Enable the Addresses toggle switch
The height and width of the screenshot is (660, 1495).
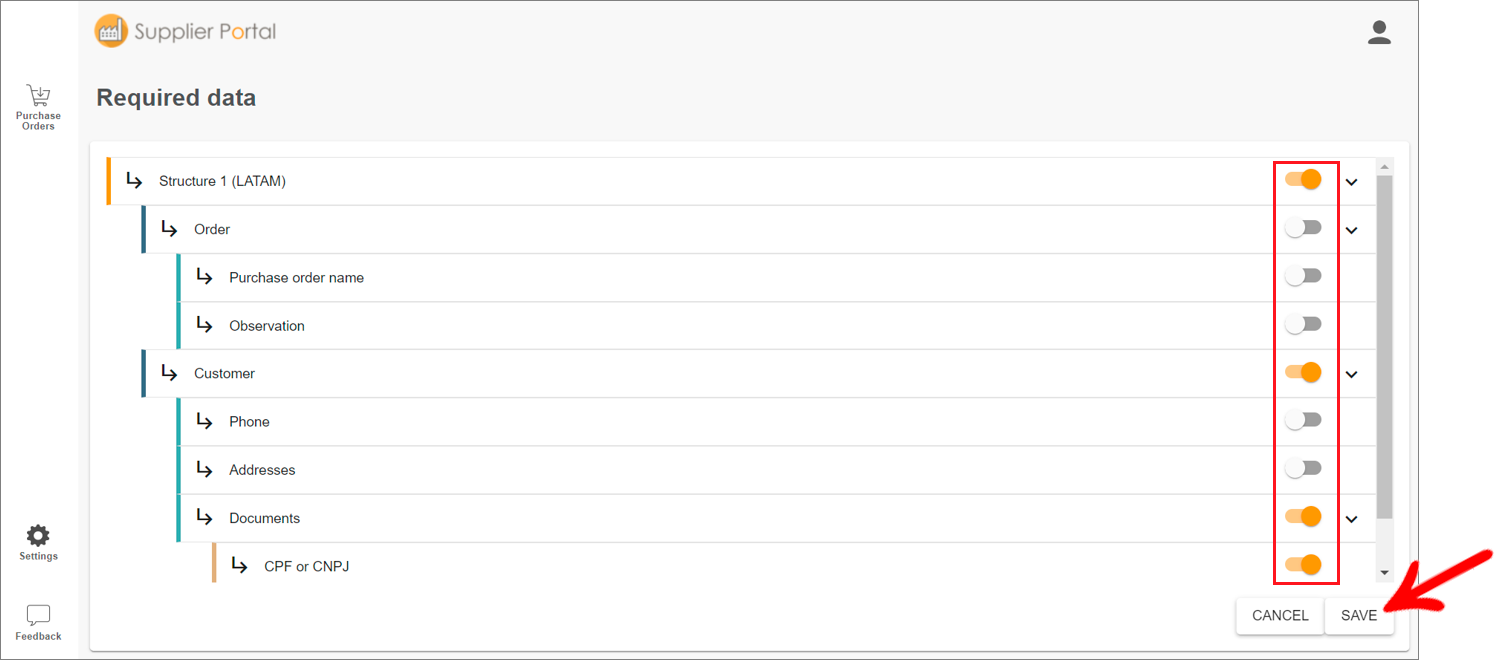pyautogui.click(x=1303, y=468)
